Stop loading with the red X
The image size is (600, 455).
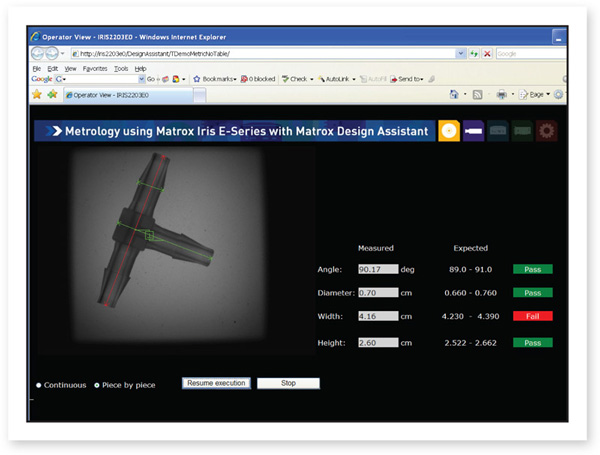pyautogui.click(x=487, y=54)
